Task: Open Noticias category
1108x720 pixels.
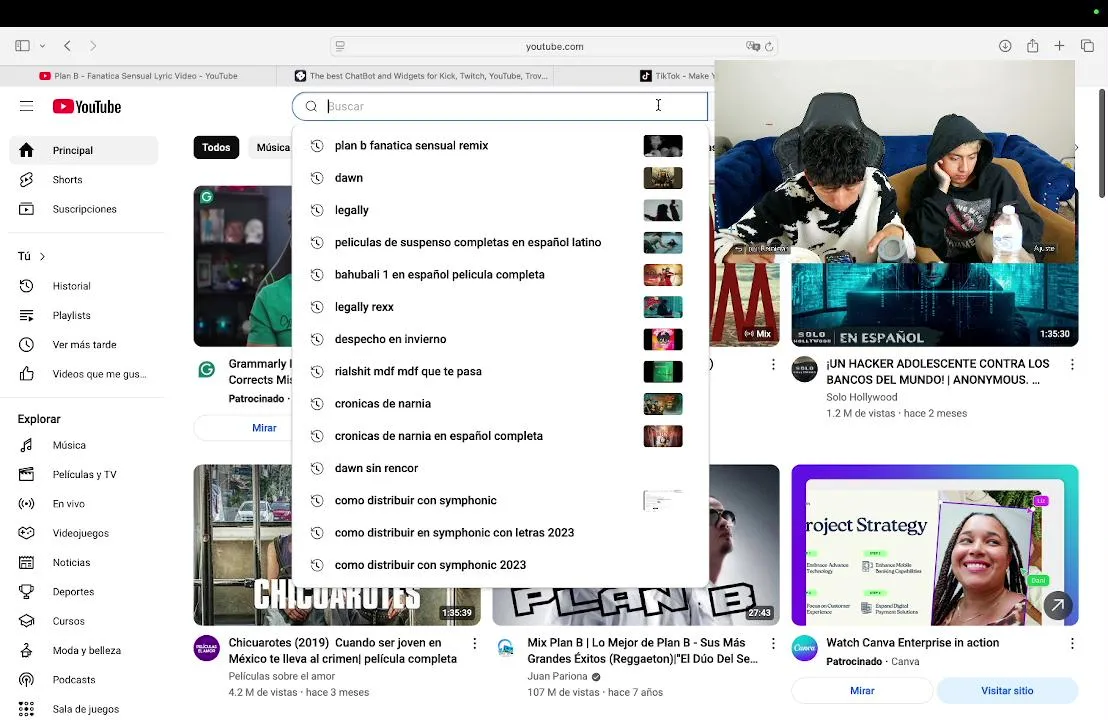Action: (83, 562)
